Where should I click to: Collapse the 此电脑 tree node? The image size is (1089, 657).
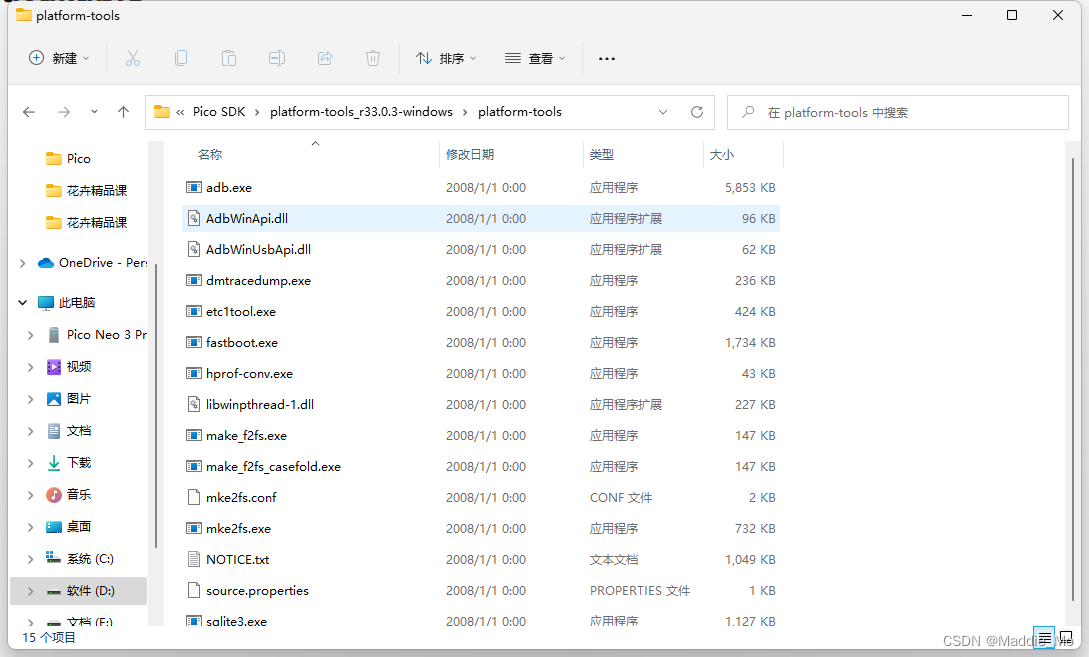click(x=22, y=303)
